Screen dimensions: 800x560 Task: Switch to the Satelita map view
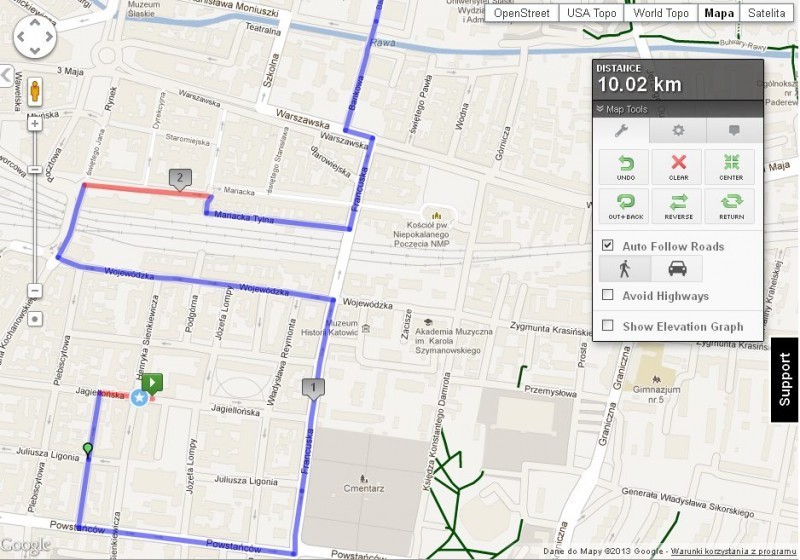tap(766, 13)
